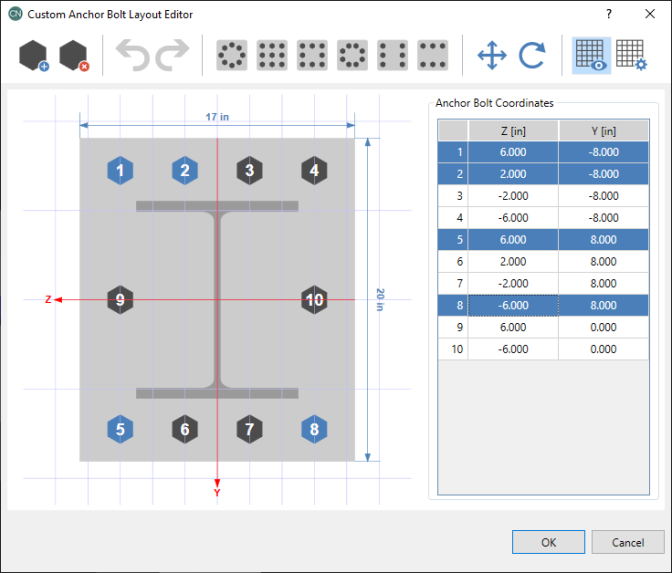The height and width of the screenshot is (573, 672).
Task: Click the Y [in] column header
Action: coord(603,131)
